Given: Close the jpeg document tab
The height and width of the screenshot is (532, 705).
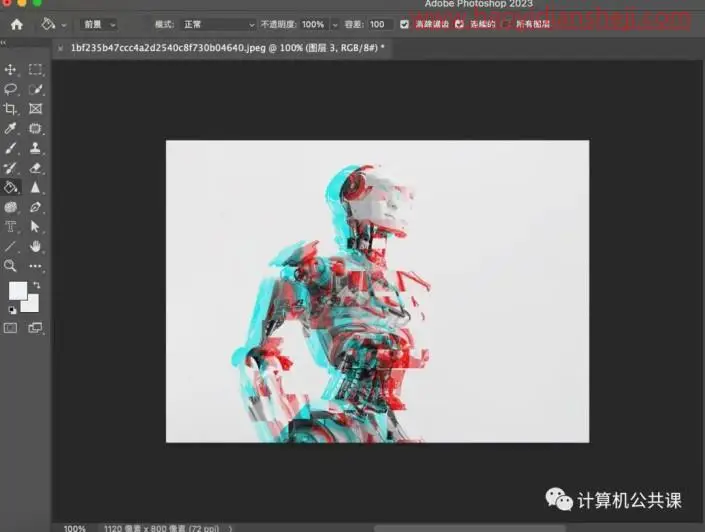Looking at the screenshot, I should [x=60, y=48].
